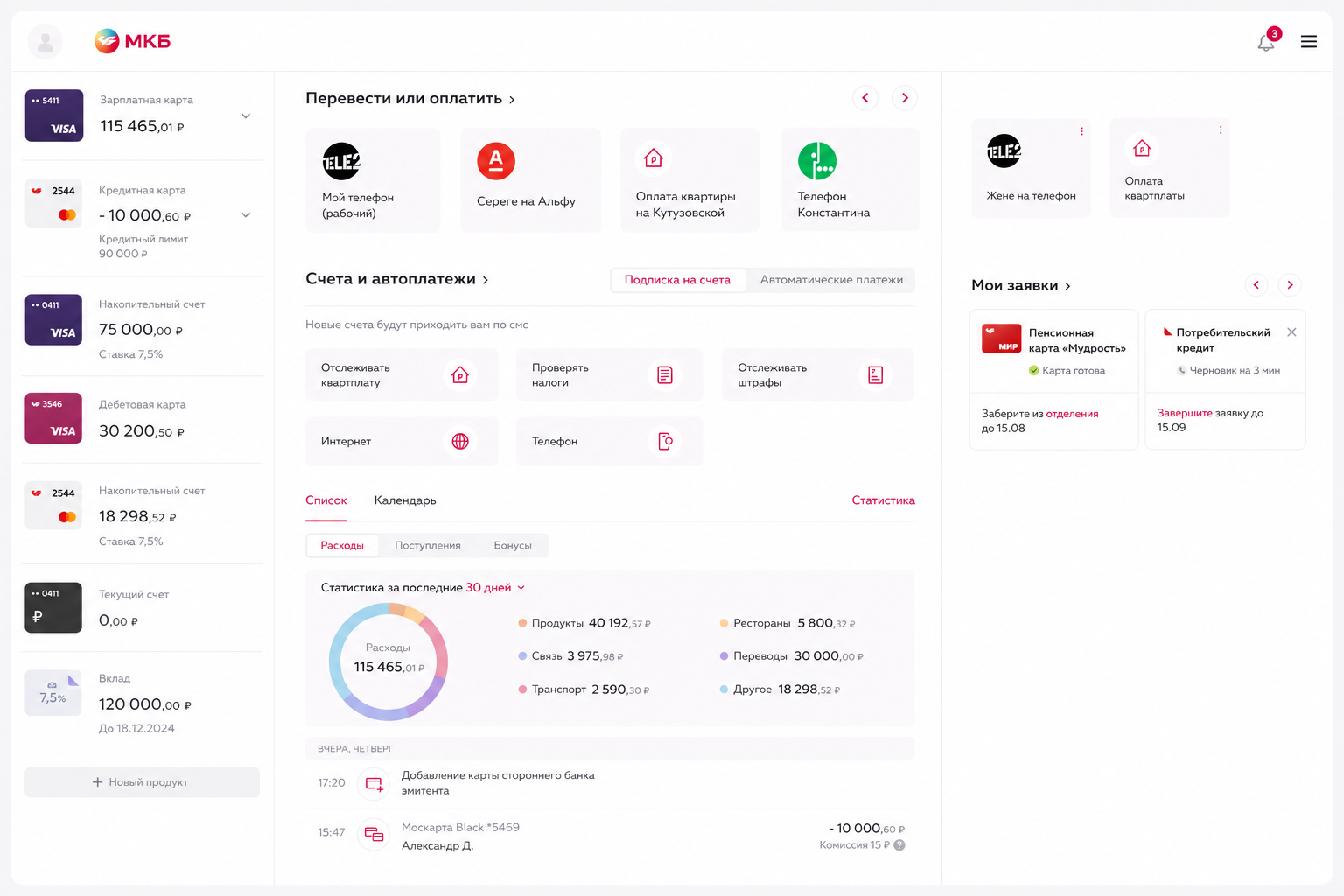
Task: Open 'Оплата квартиры на Кутузовской' template
Action: [689, 180]
